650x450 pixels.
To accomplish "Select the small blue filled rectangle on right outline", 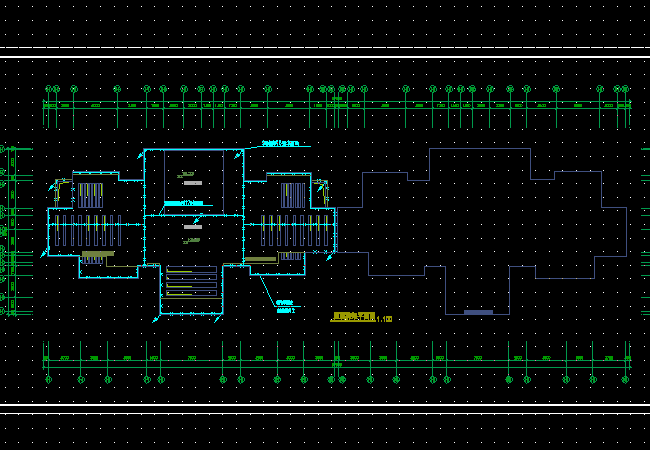I will tap(479, 313).
